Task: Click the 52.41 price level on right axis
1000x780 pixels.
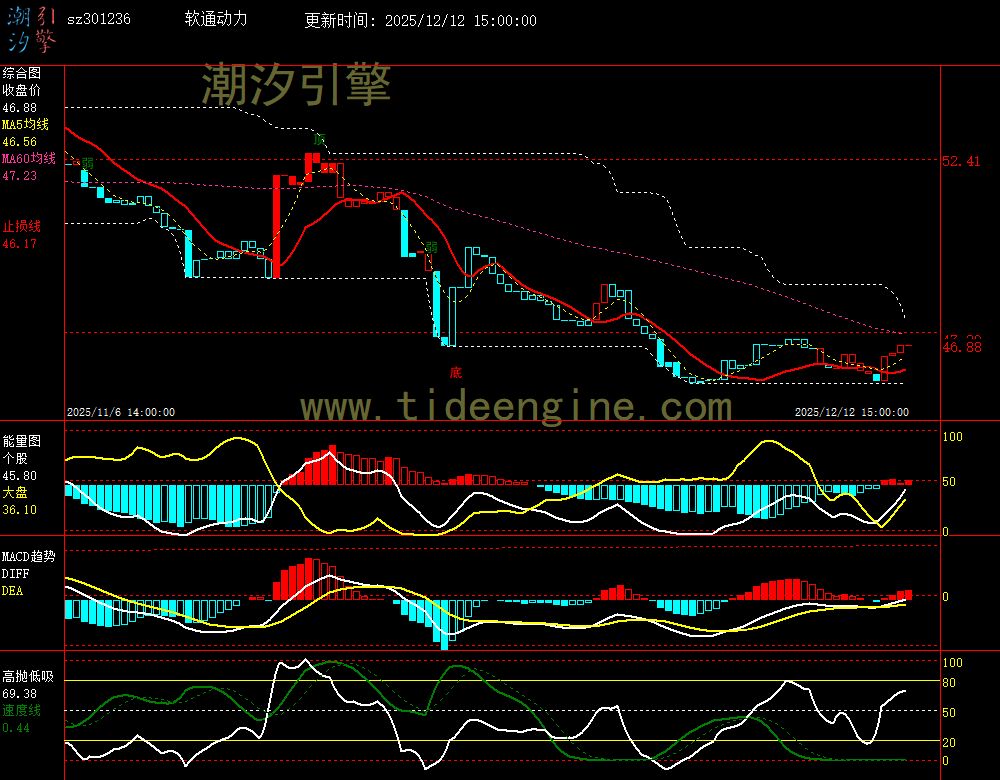Action: point(961,161)
